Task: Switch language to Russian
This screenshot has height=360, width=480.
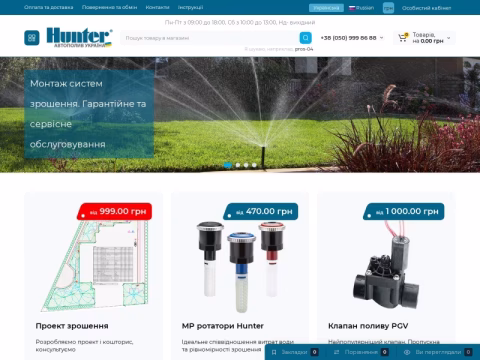Action: coord(361,8)
